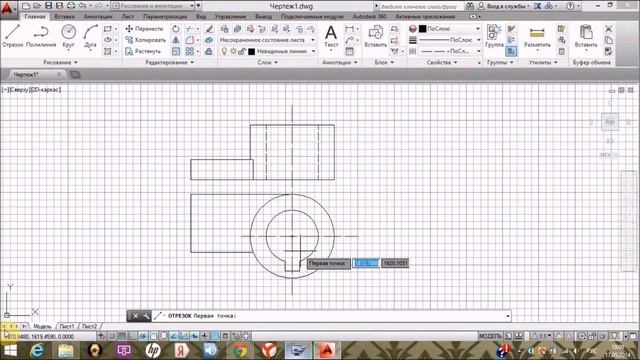Click the Вход в службы sign-in button
The height and width of the screenshot is (360, 640).
503,6
